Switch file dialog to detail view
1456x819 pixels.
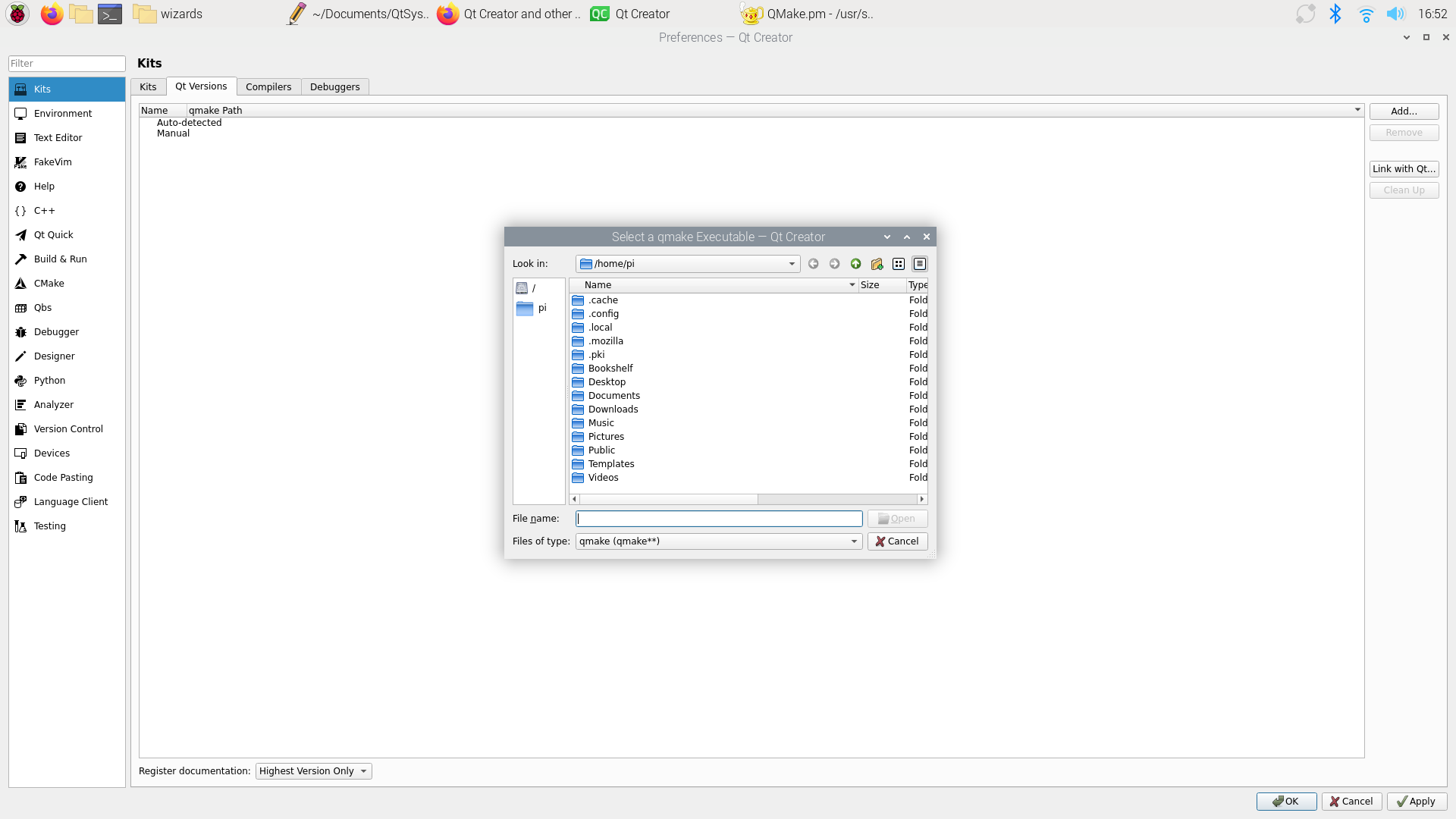tap(919, 264)
